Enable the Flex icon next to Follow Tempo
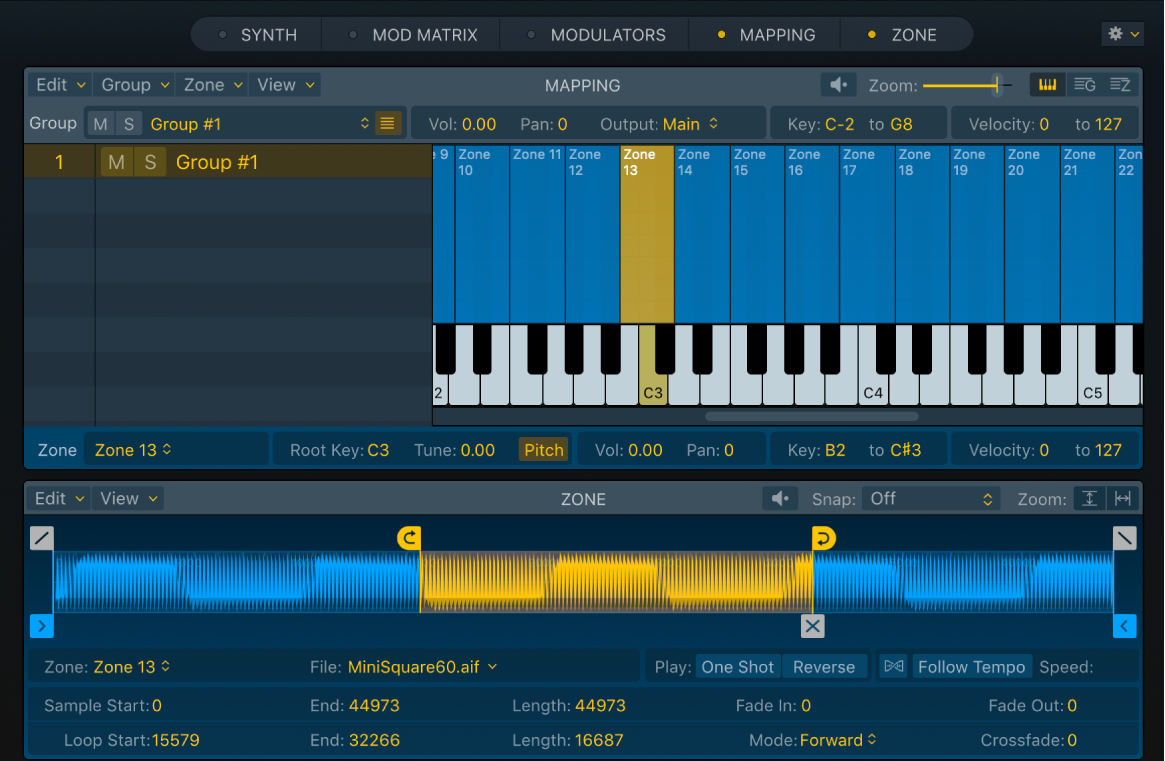The width and height of the screenshot is (1165, 761). click(x=893, y=666)
